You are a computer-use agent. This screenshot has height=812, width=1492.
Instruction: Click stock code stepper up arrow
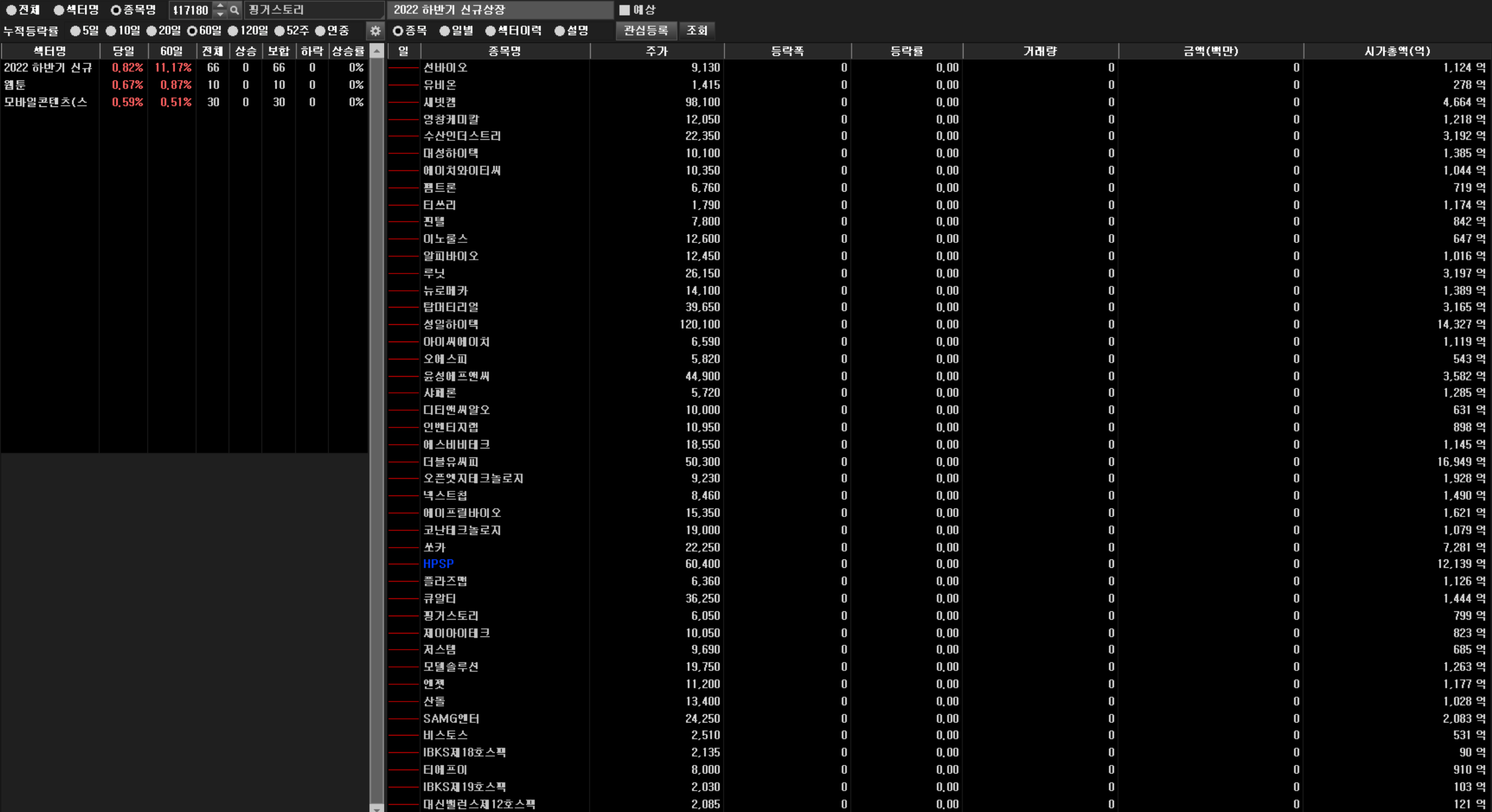click(x=220, y=6)
